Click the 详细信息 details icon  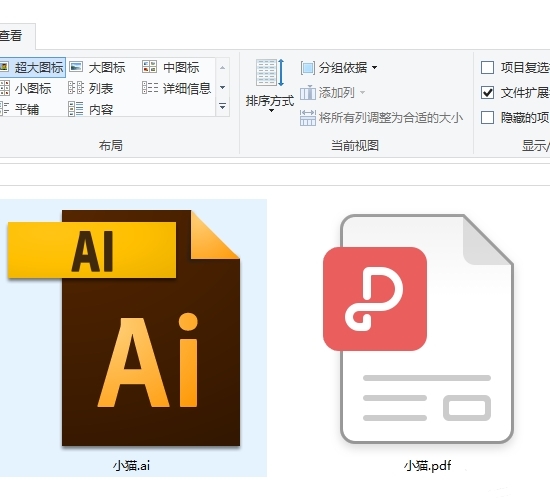[x=150, y=88]
